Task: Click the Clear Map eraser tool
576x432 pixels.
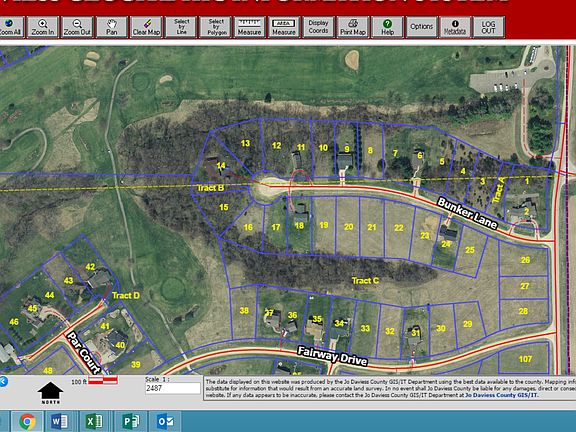Action: pos(146,27)
